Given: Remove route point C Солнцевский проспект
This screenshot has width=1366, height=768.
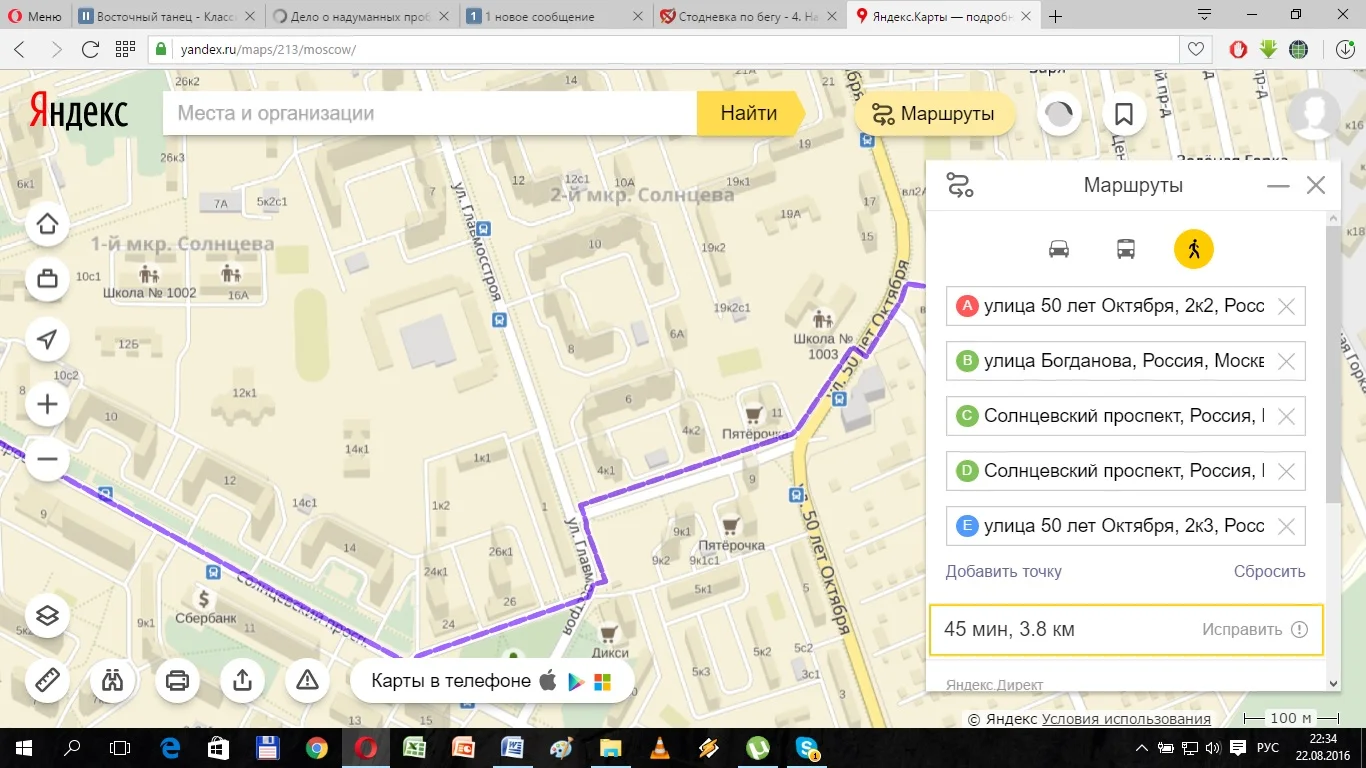Looking at the screenshot, I should (1287, 417).
